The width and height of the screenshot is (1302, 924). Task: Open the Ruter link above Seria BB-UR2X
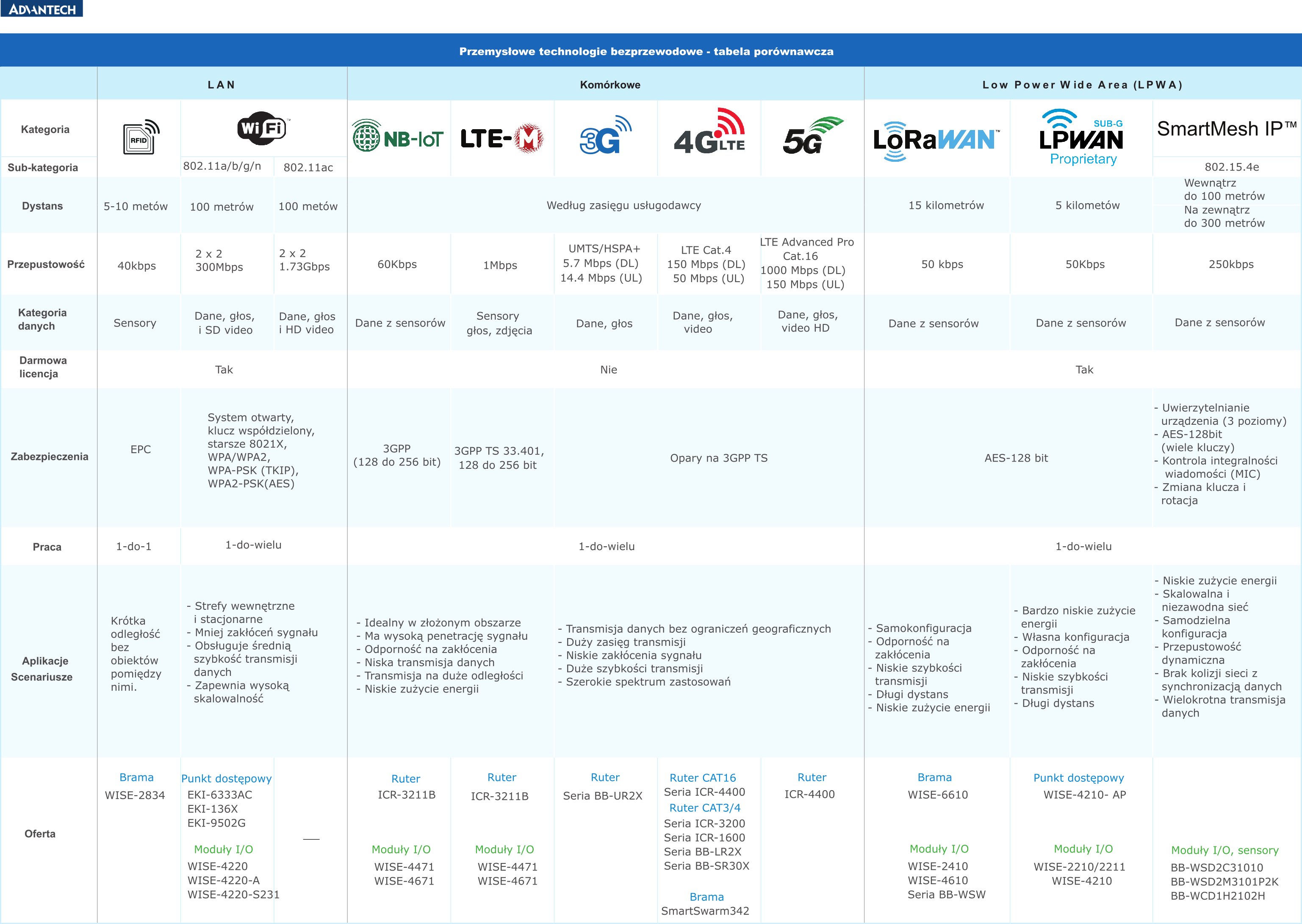[x=606, y=777]
